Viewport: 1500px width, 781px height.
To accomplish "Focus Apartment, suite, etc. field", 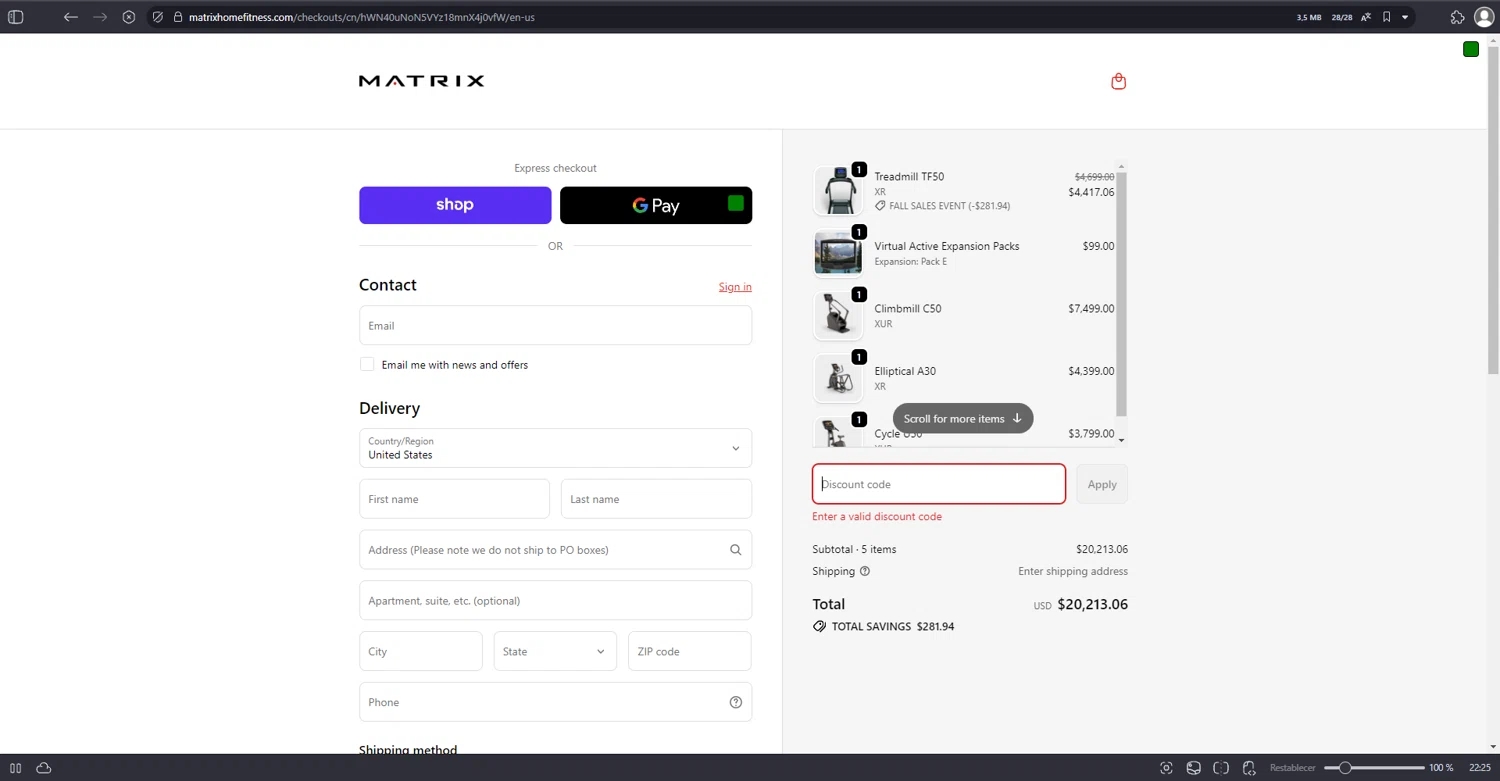I will coord(555,601).
